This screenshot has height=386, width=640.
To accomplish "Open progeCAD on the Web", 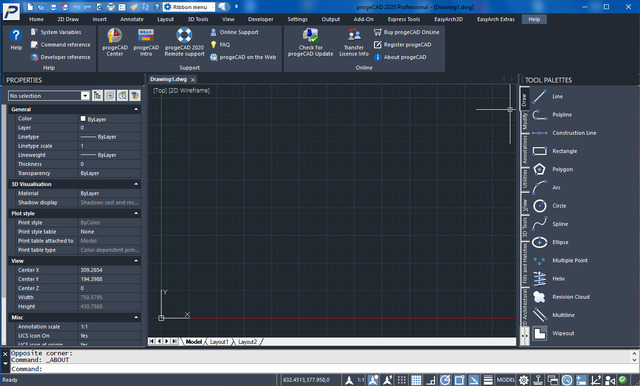I will click(x=243, y=58).
